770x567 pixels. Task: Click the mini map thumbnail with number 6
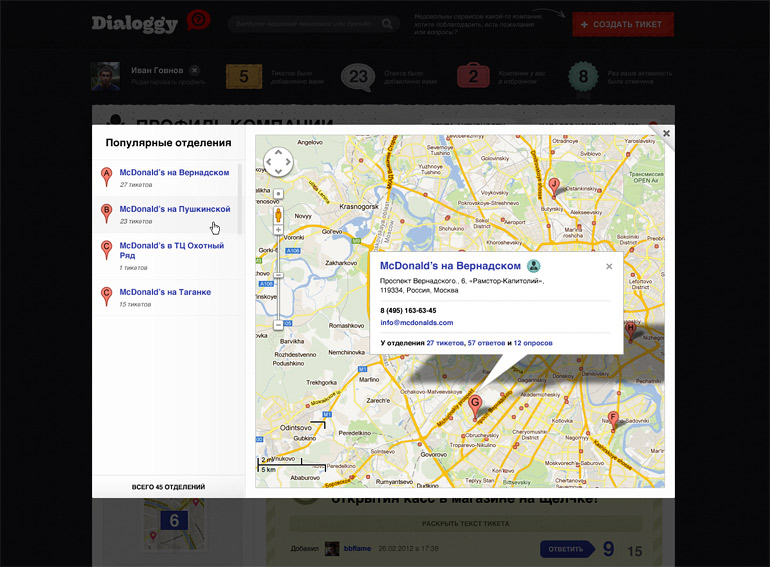(174, 524)
